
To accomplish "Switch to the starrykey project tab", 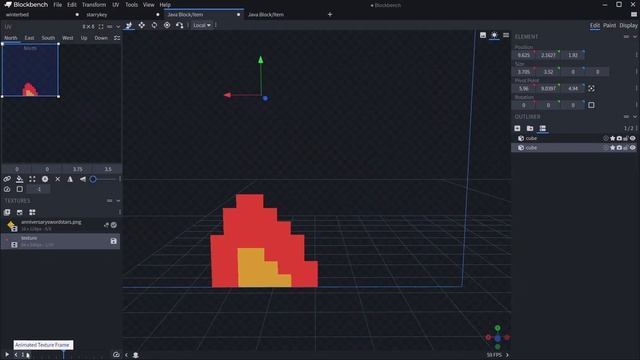I will (97, 14).
